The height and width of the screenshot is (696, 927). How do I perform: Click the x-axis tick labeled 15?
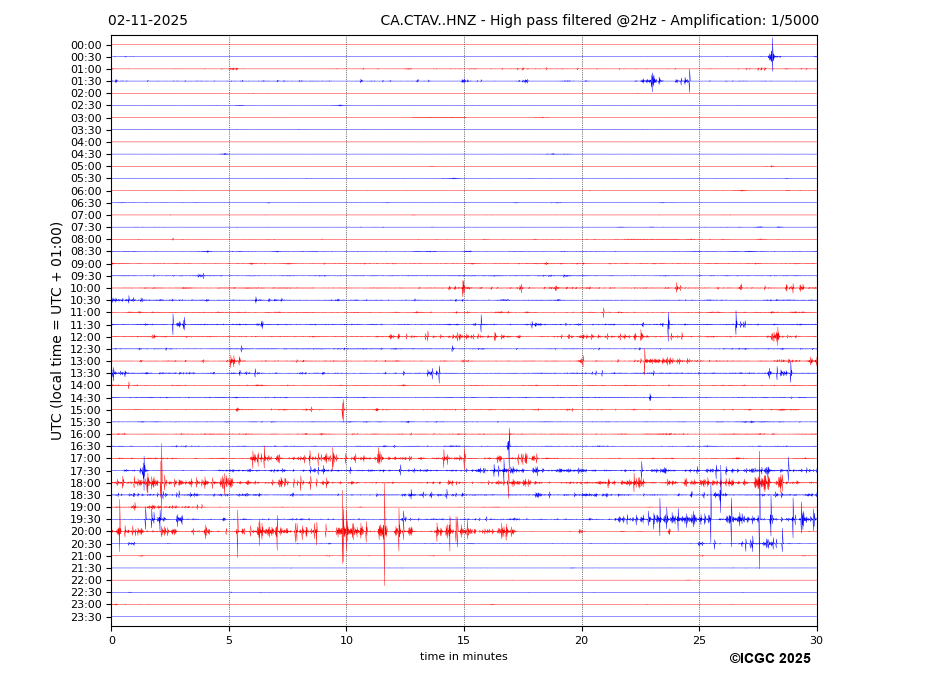click(464, 640)
